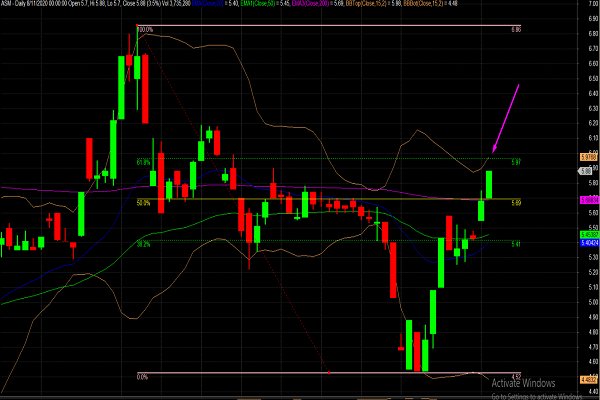Click the Fibonacci anchor point at the top
The image size is (600, 400).
coord(137,26)
